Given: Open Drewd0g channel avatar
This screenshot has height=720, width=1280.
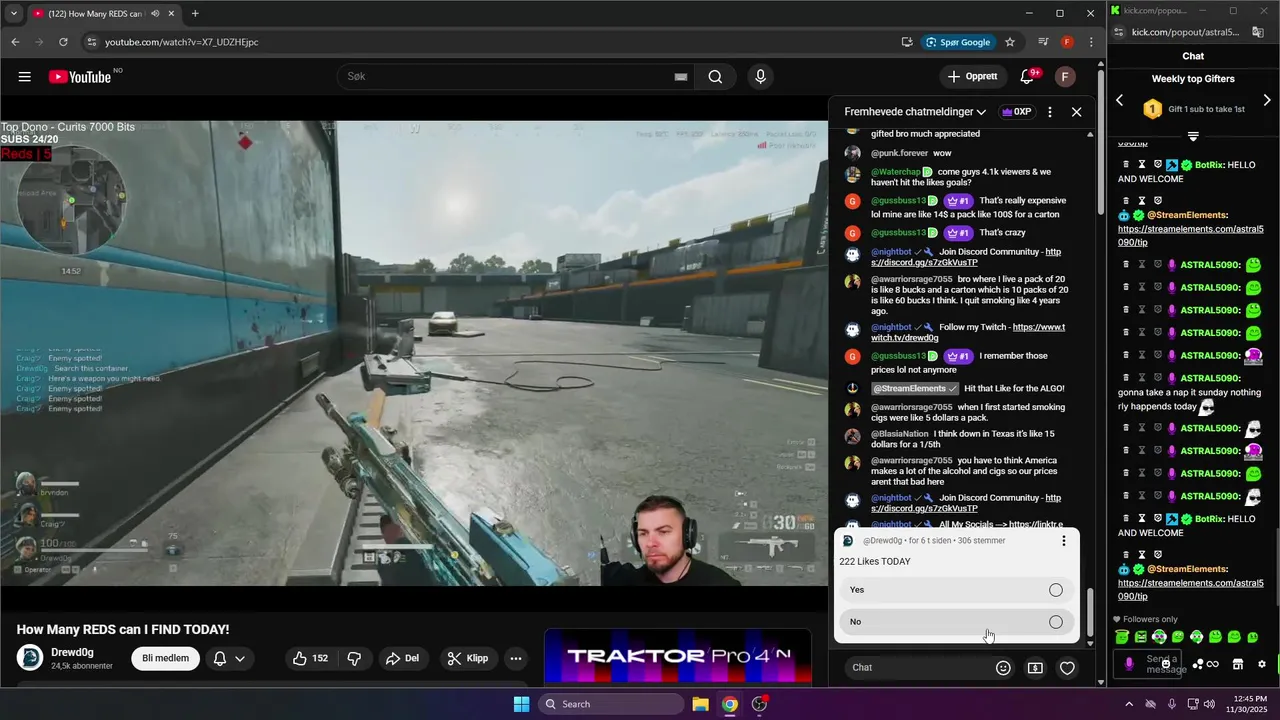Looking at the screenshot, I should (x=29, y=658).
